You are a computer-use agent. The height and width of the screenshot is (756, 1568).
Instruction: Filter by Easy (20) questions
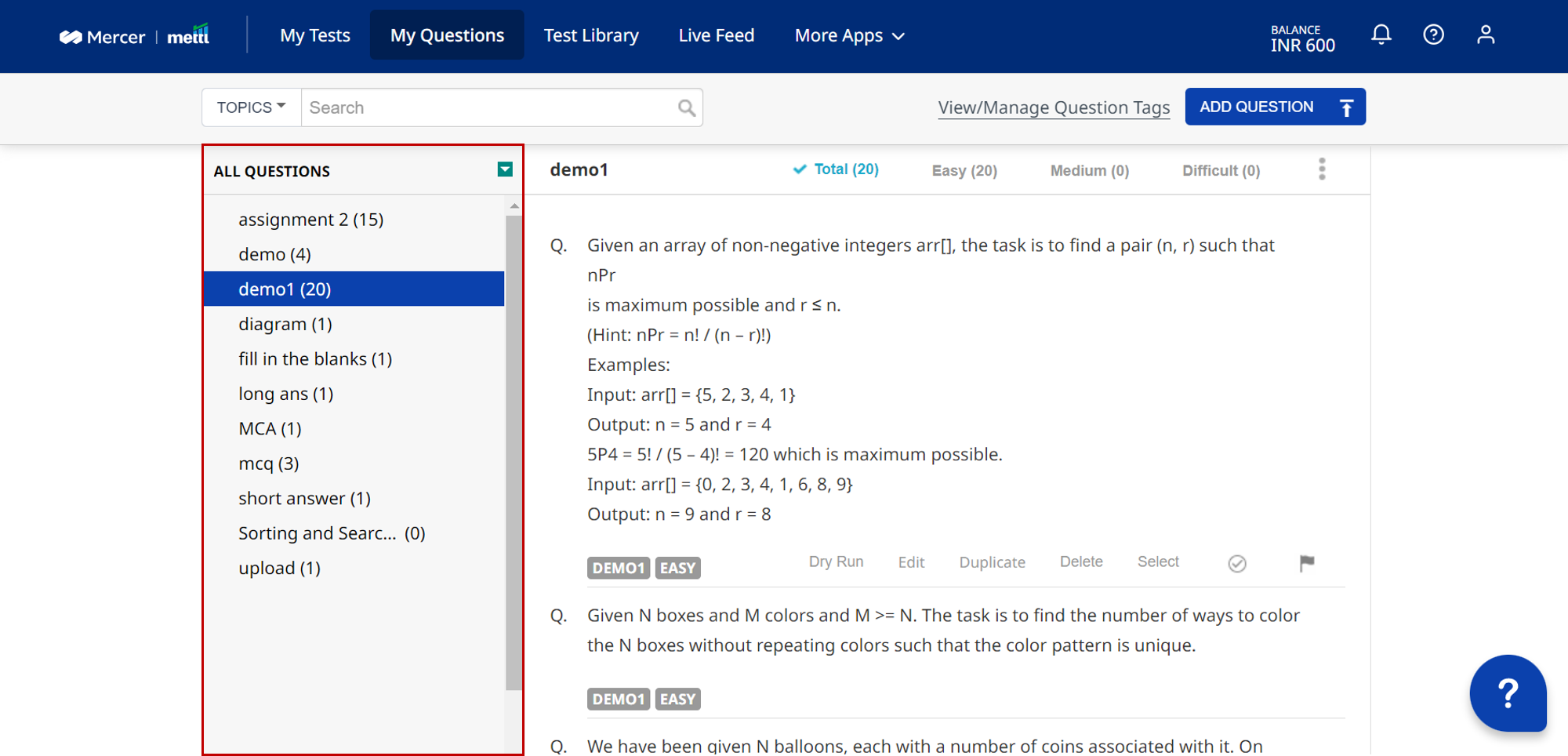click(x=964, y=170)
